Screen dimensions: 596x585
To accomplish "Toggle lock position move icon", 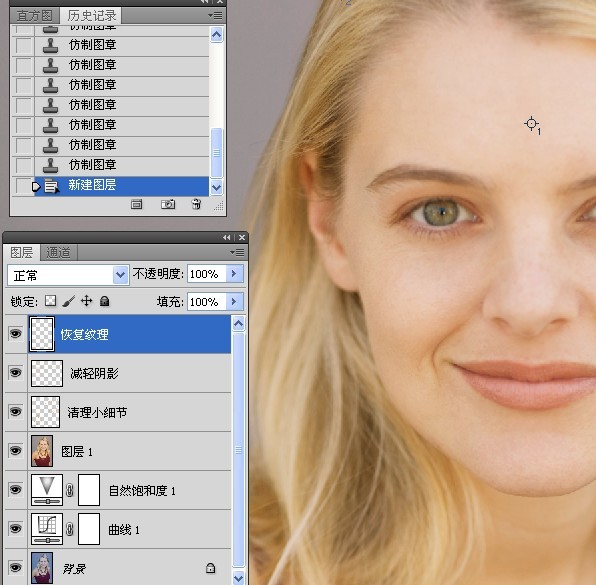I will coord(87,301).
